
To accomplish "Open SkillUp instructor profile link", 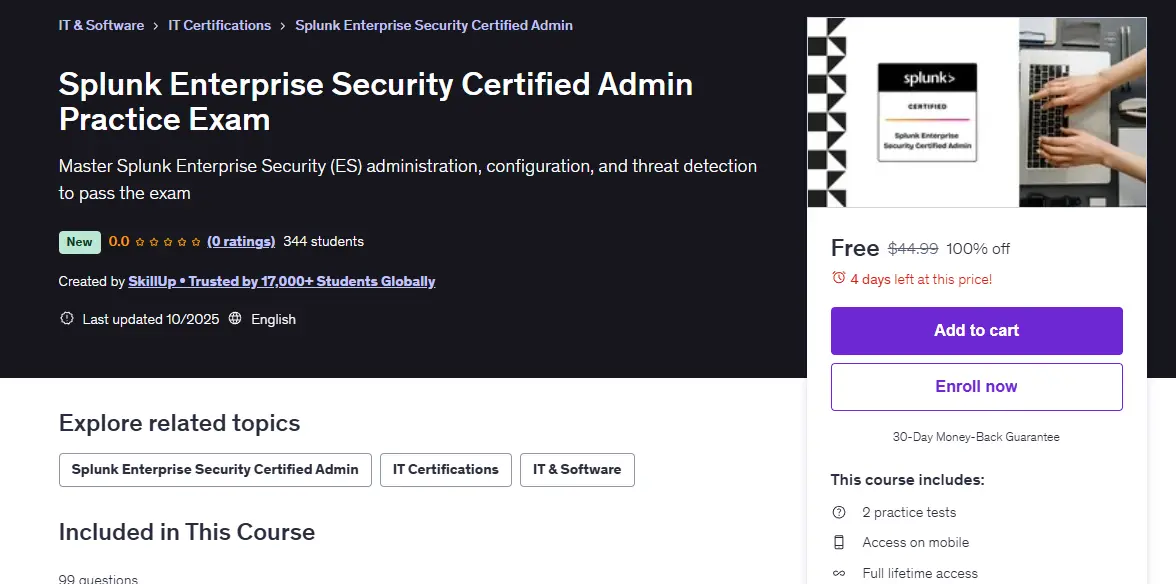I will click(x=281, y=281).
